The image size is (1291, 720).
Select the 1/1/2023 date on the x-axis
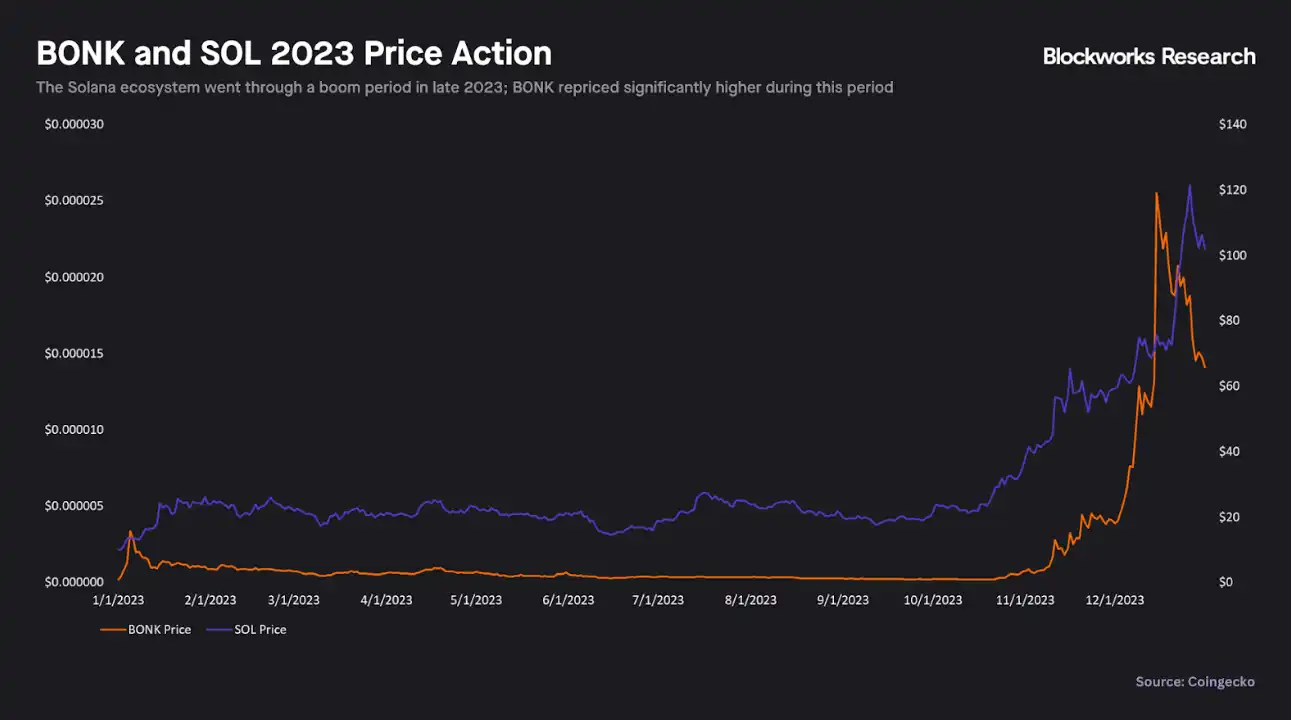(117, 600)
